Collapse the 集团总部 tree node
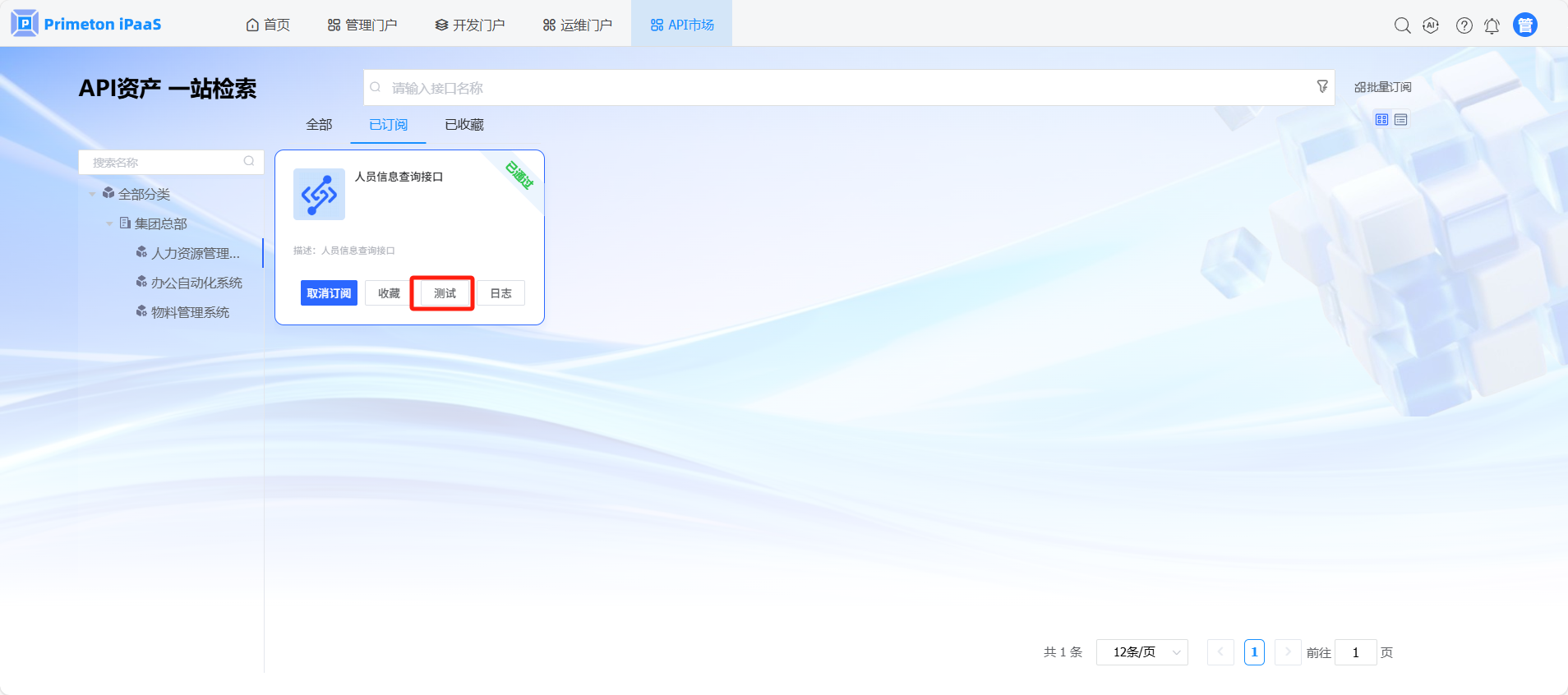The image size is (1568, 695). [x=109, y=223]
